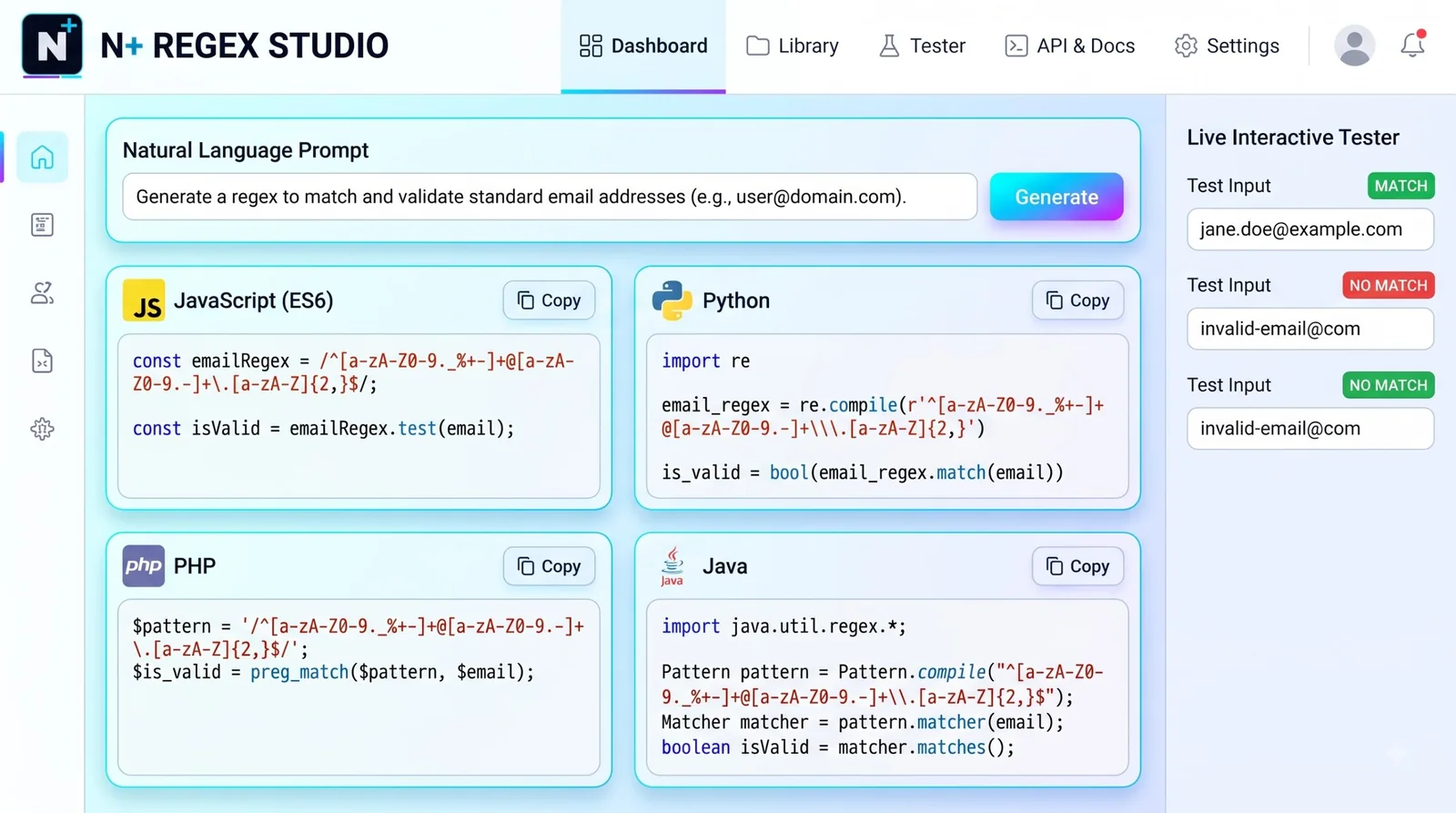Click the Generate button
Image resolution: width=1456 pixels, height=813 pixels.
point(1057,197)
